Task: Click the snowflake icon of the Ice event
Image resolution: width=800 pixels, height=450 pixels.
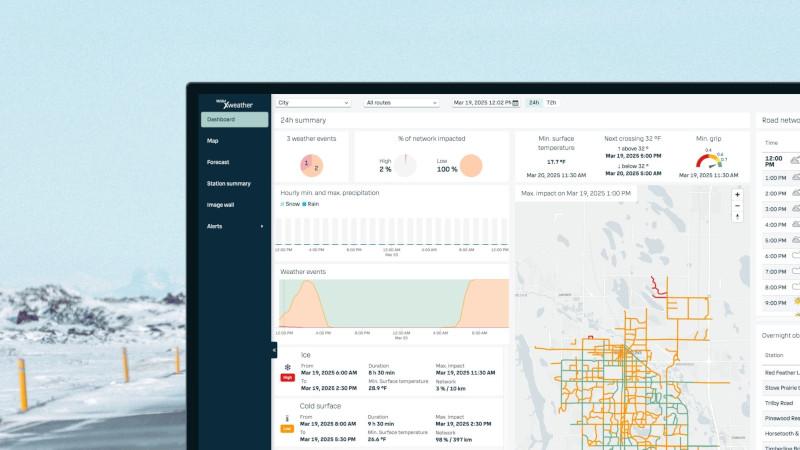Action: [287, 367]
